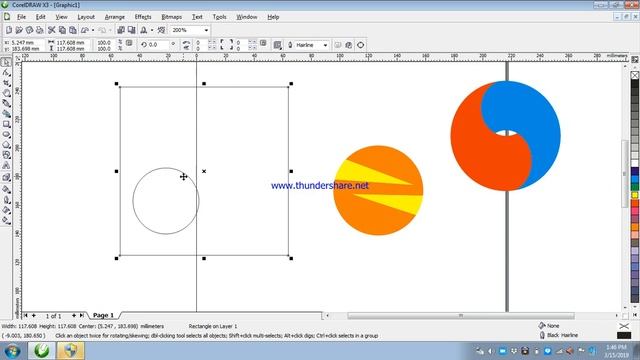This screenshot has width=640, height=360.
Task: Open the zoom level dropdown
Action: click(x=206, y=30)
